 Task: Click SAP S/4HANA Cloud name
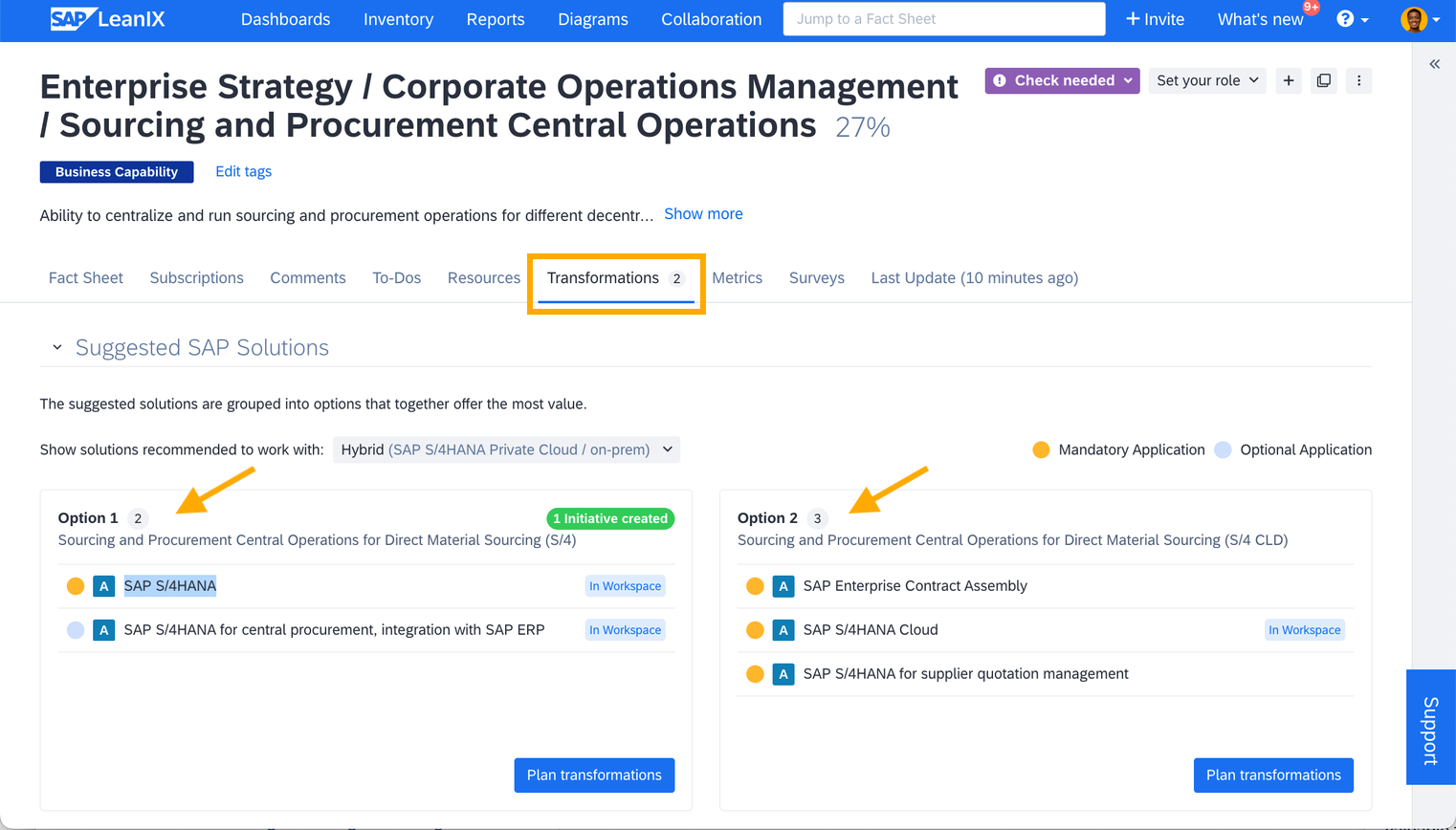(871, 630)
